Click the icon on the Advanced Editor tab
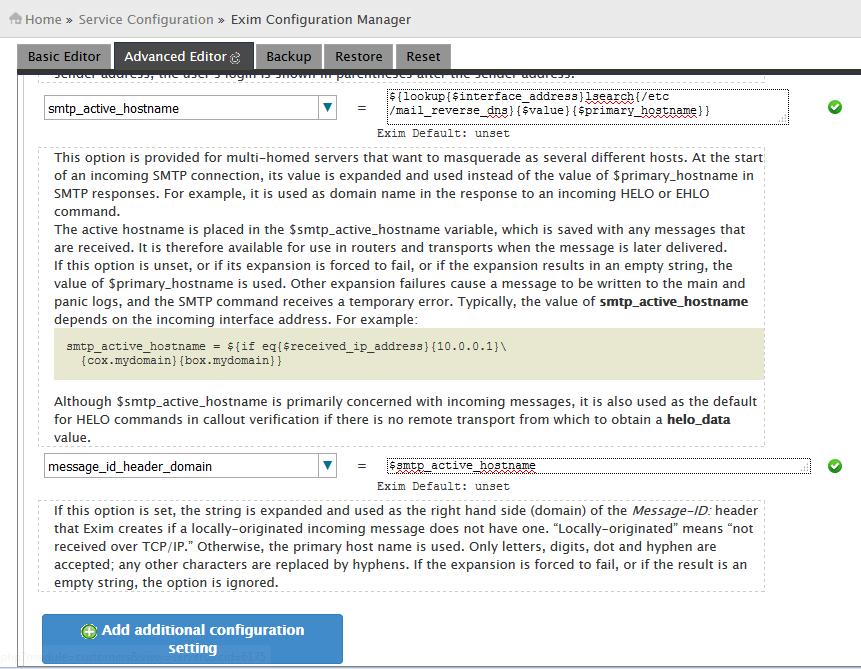 click(235, 58)
